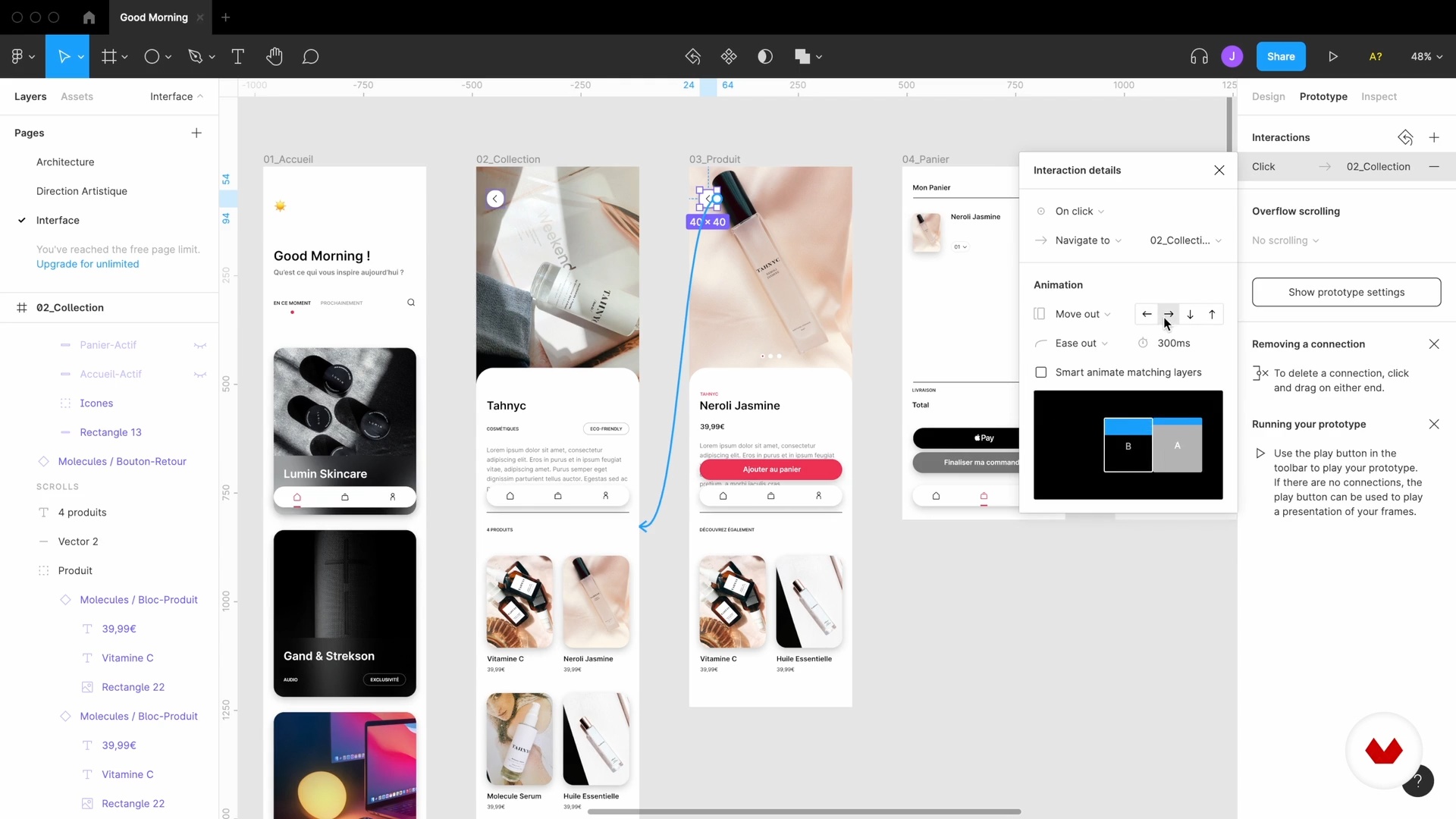Screen dimensions: 1456x819
Task: Open the Move tool options chevron
Action: pyautogui.click(x=80, y=57)
